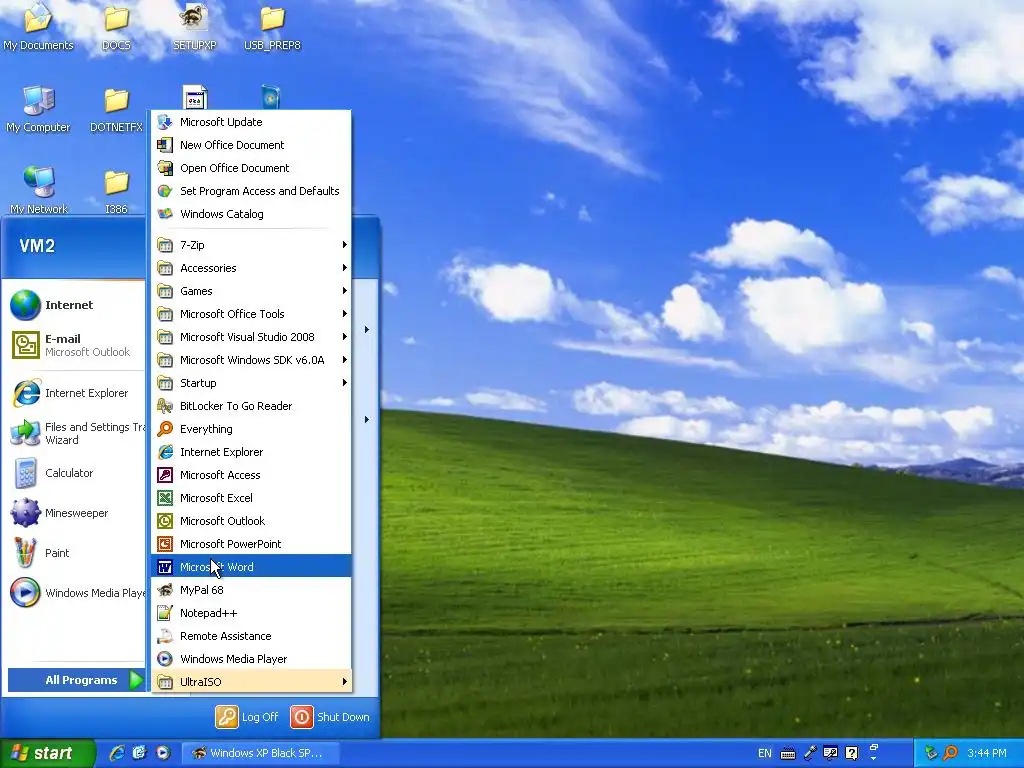Open Windows Media Player in recent programs

pos(76,592)
